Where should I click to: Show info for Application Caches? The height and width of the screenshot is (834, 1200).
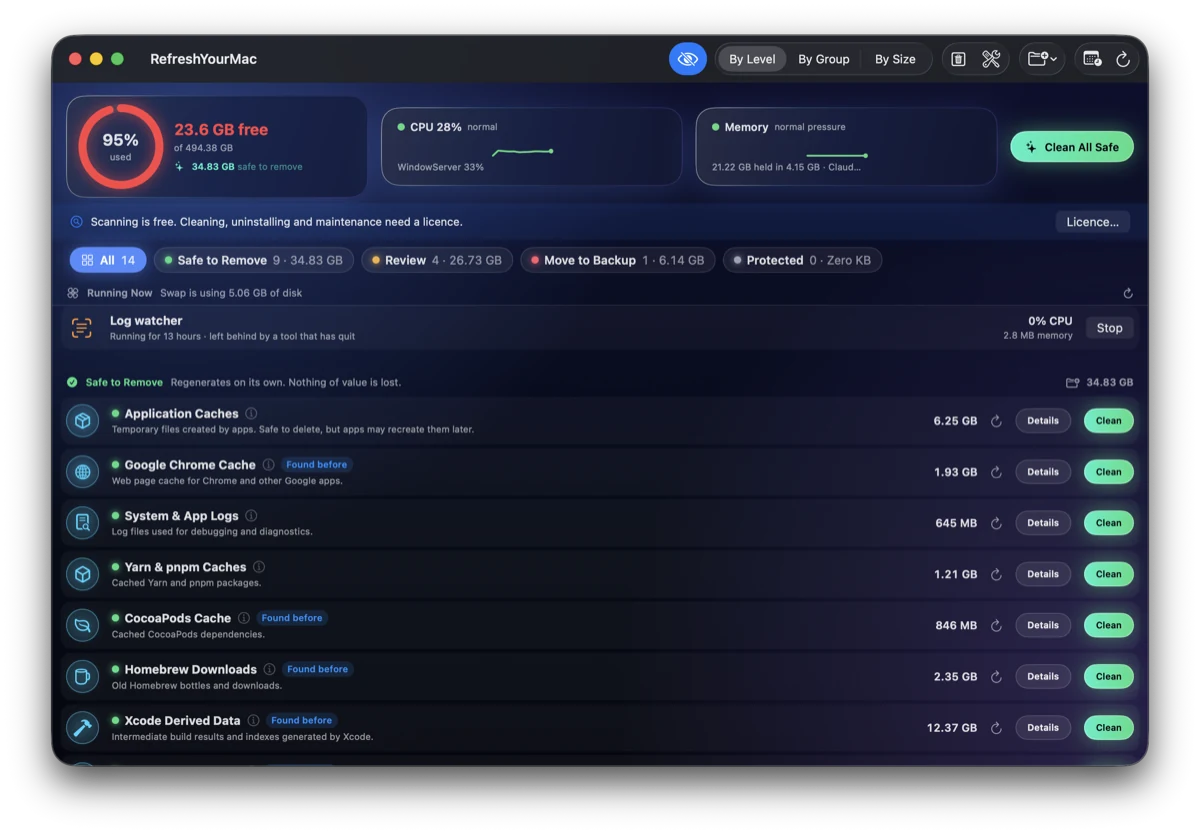[251, 413]
